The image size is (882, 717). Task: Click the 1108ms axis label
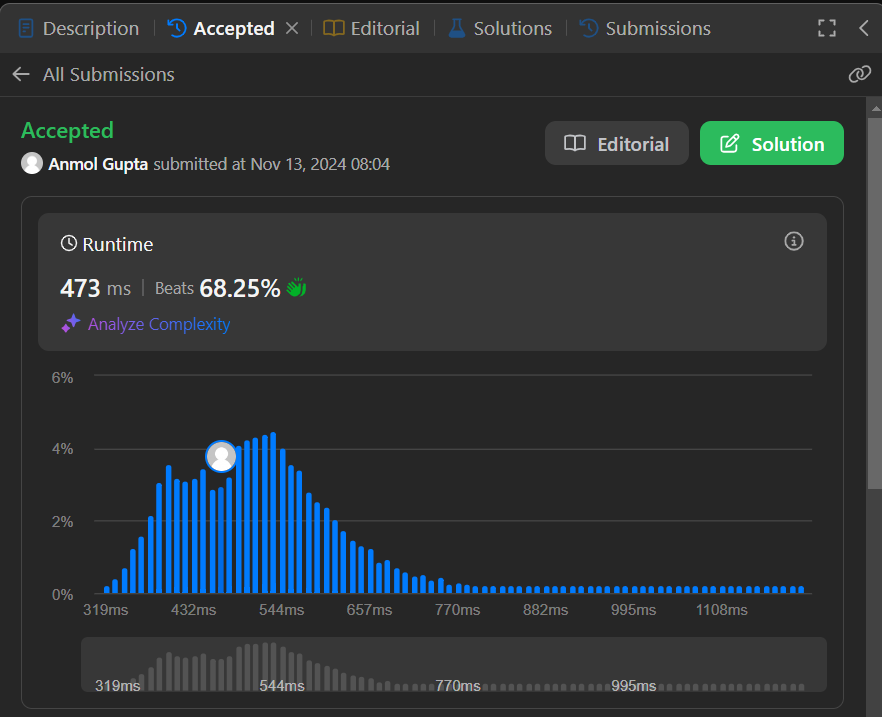[722, 610]
